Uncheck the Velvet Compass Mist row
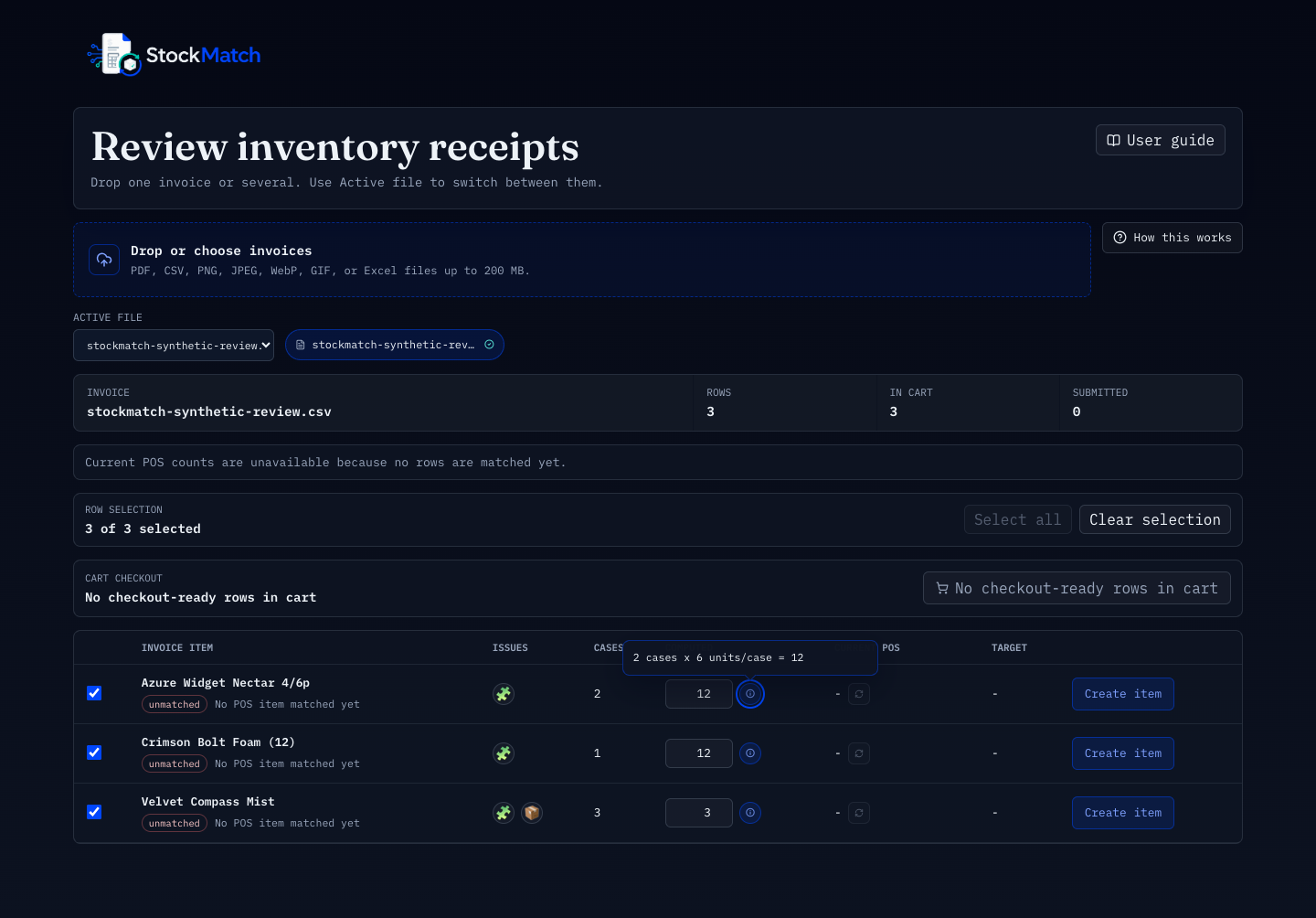This screenshot has height=918, width=1316. coord(94,812)
